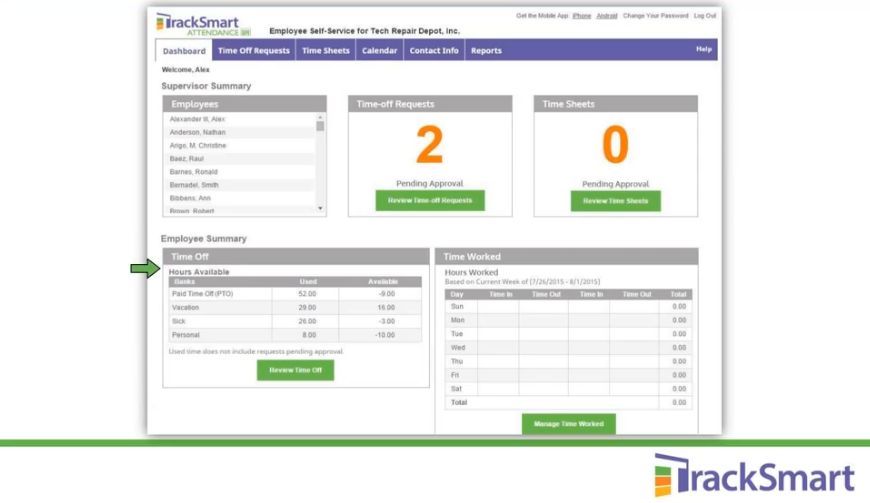The image size is (870, 503).
Task: Click Log Out
Action: point(705,16)
